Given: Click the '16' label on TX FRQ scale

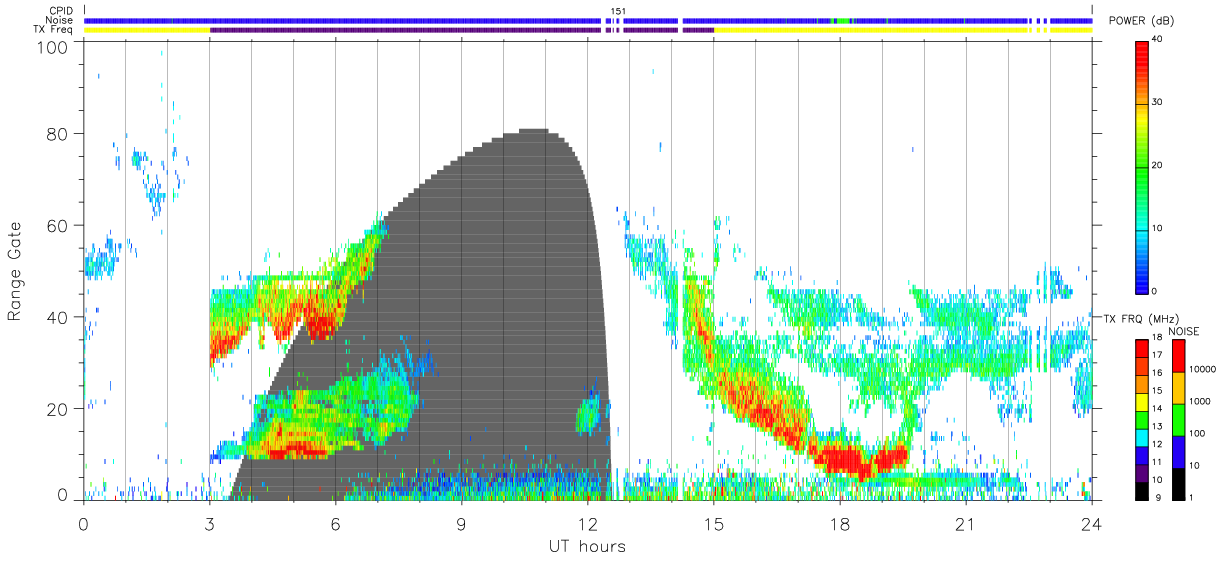Looking at the screenshot, I should [x=1158, y=375].
